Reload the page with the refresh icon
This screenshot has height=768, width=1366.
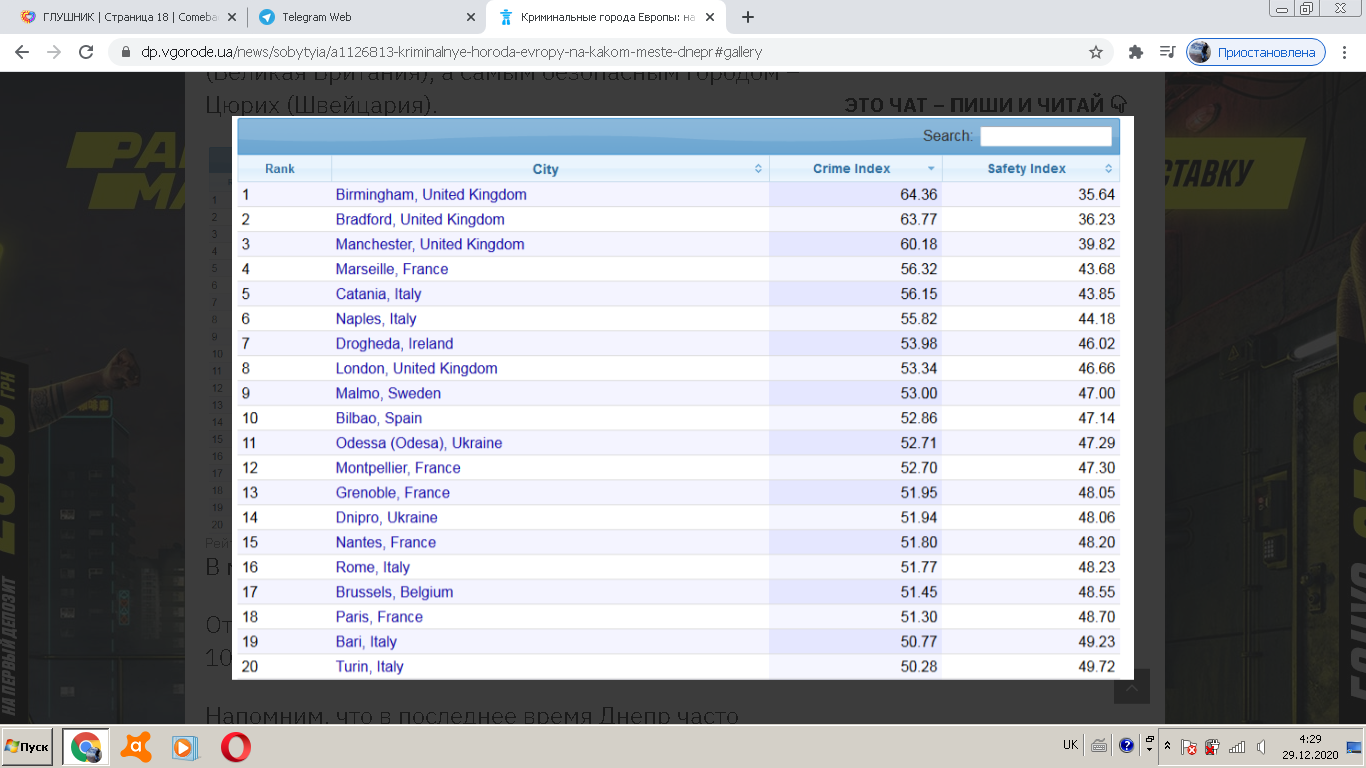pos(86,52)
